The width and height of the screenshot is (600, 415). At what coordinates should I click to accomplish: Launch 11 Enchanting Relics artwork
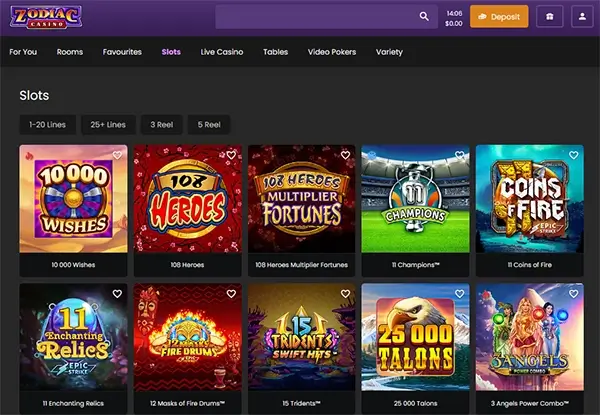tap(73, 337)
